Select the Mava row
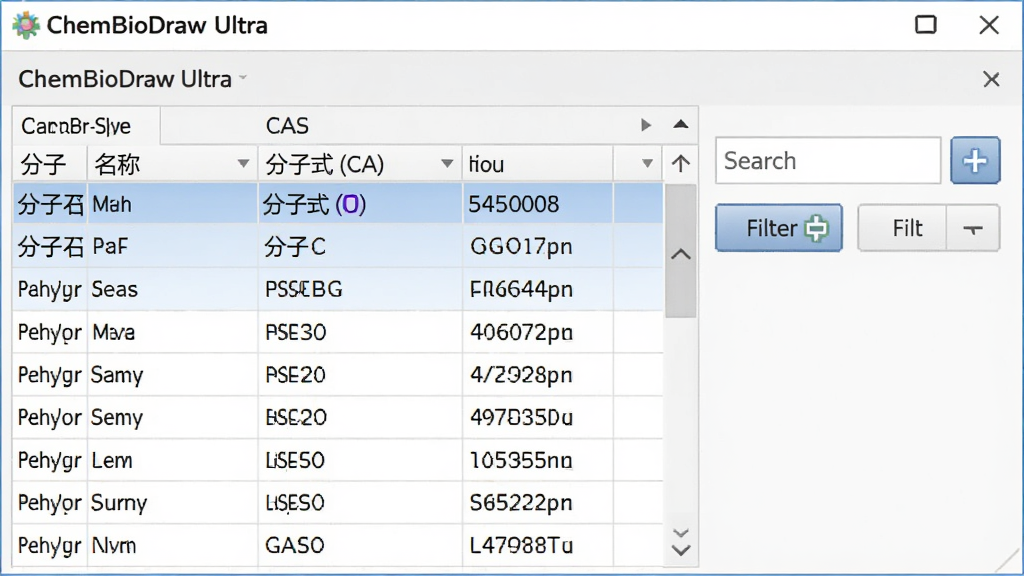This screenshot has height=576, width=1024. coord(338,332)
